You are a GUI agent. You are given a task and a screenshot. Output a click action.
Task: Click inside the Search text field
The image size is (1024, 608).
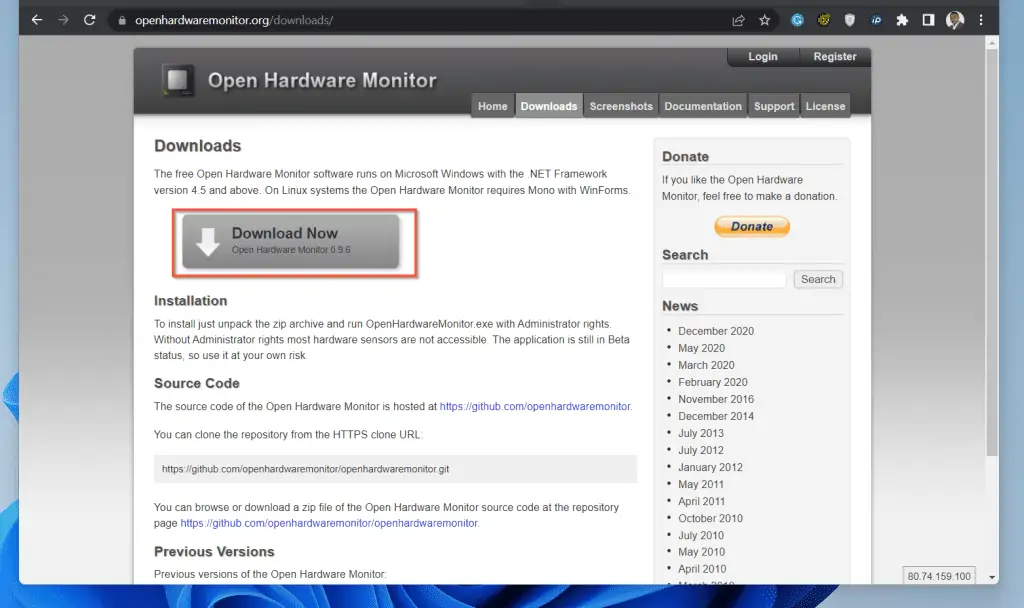[x=723, y=279]
